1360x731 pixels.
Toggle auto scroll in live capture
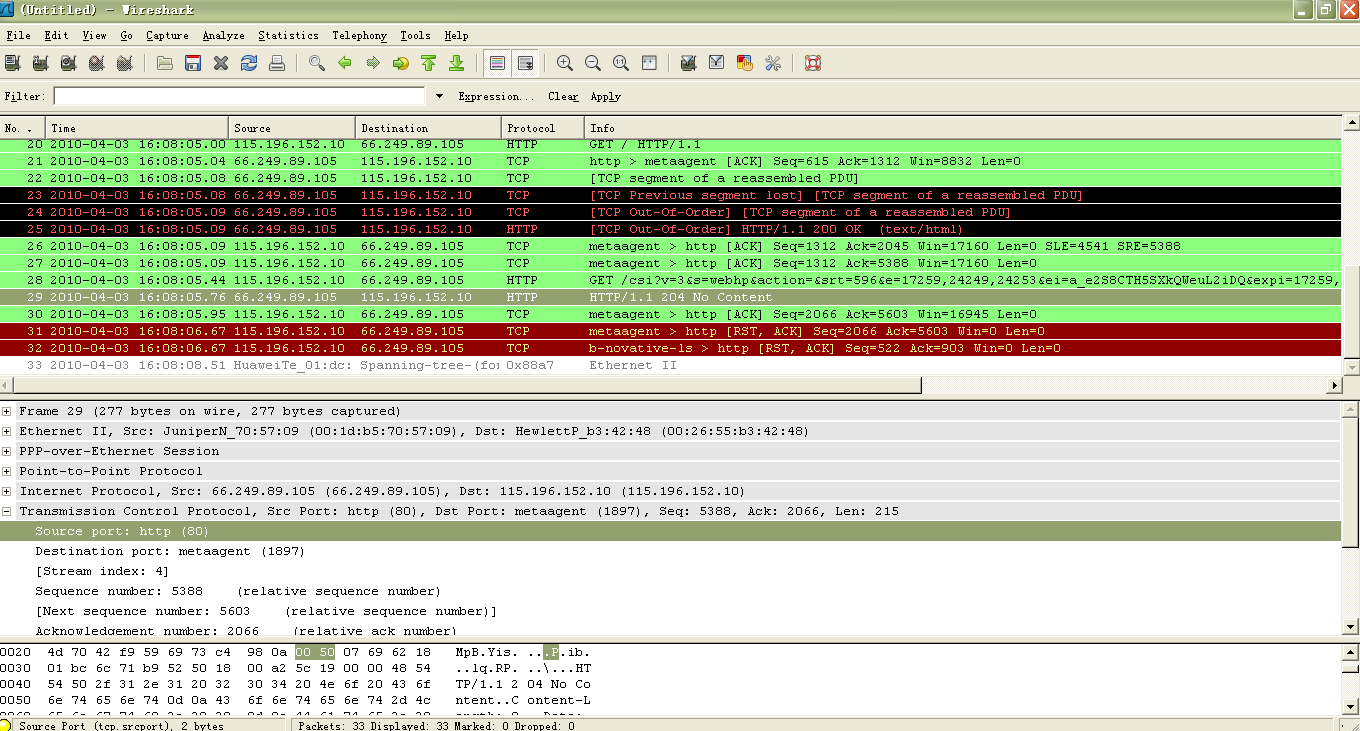point(525,63)
